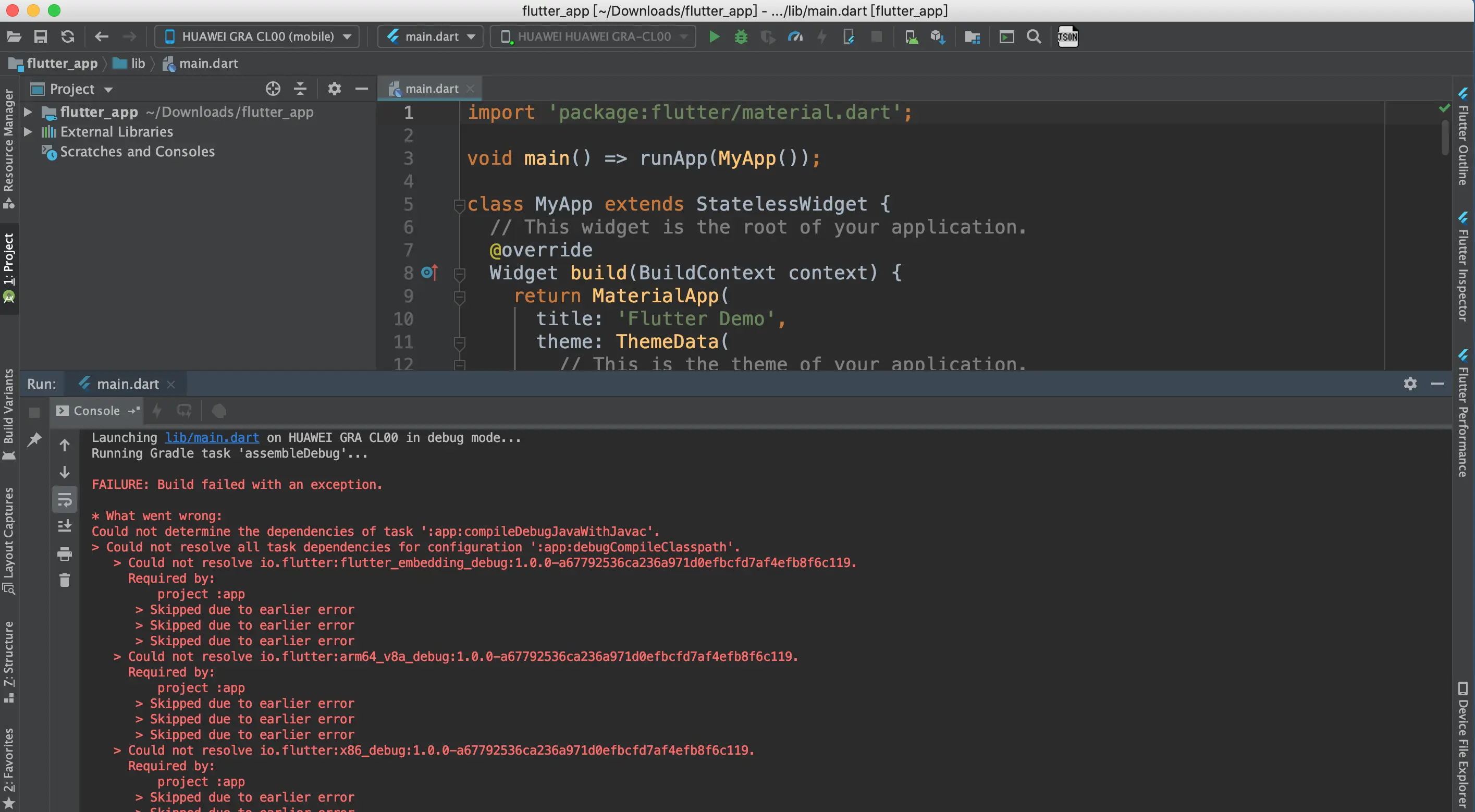Click the lib/main.dart console link
This screenshot has height=812, width=1475.
pos(212,437)
